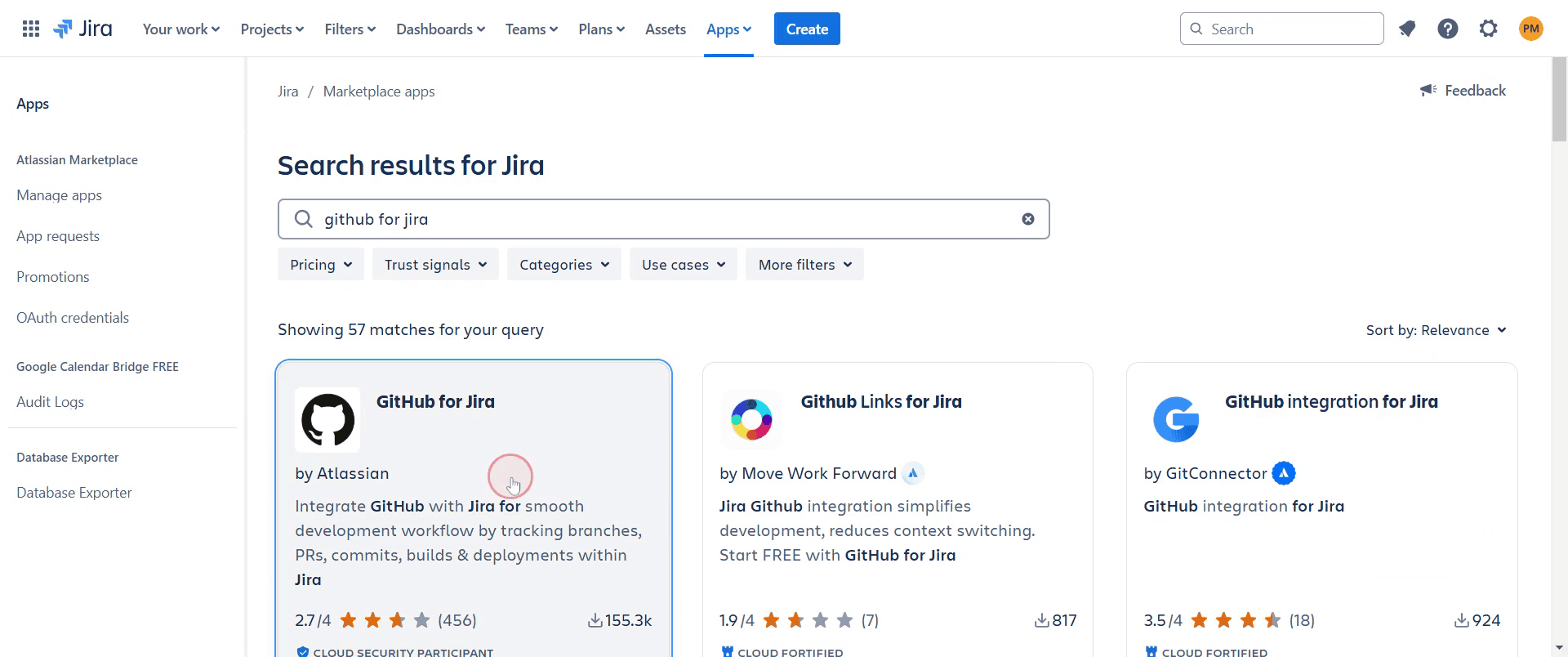This screenshot has width=1568, height=657.
Task: Open App requests in sidebar
Action: [58, 236]
